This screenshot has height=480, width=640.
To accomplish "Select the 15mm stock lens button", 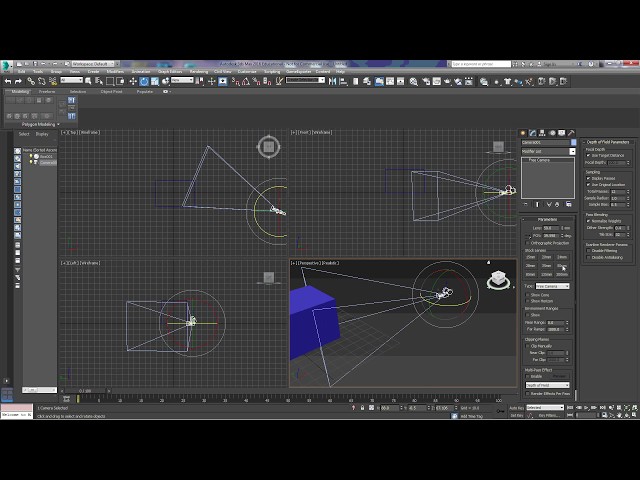I will (x=531, y=257).
